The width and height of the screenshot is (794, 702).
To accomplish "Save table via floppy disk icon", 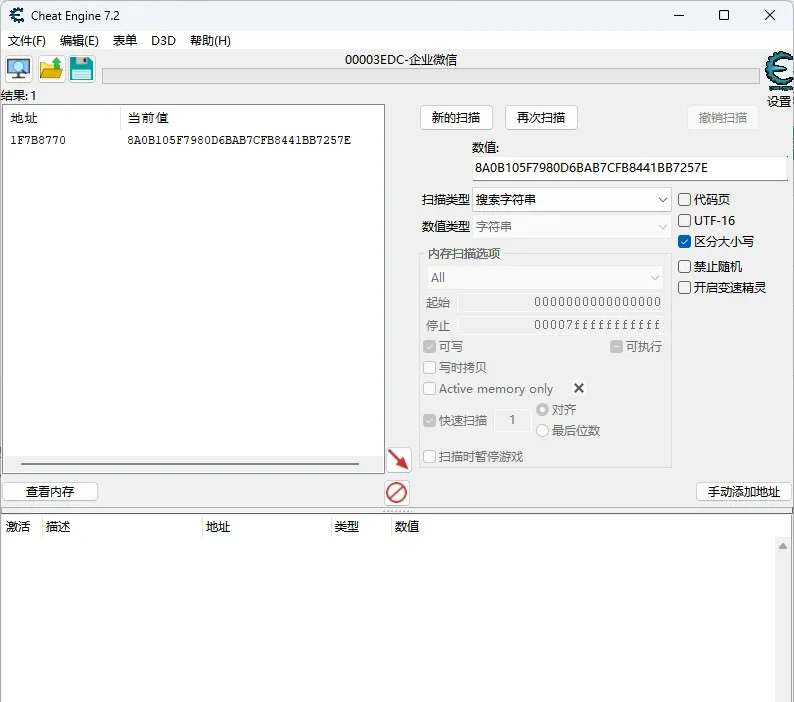I will 82,68.
